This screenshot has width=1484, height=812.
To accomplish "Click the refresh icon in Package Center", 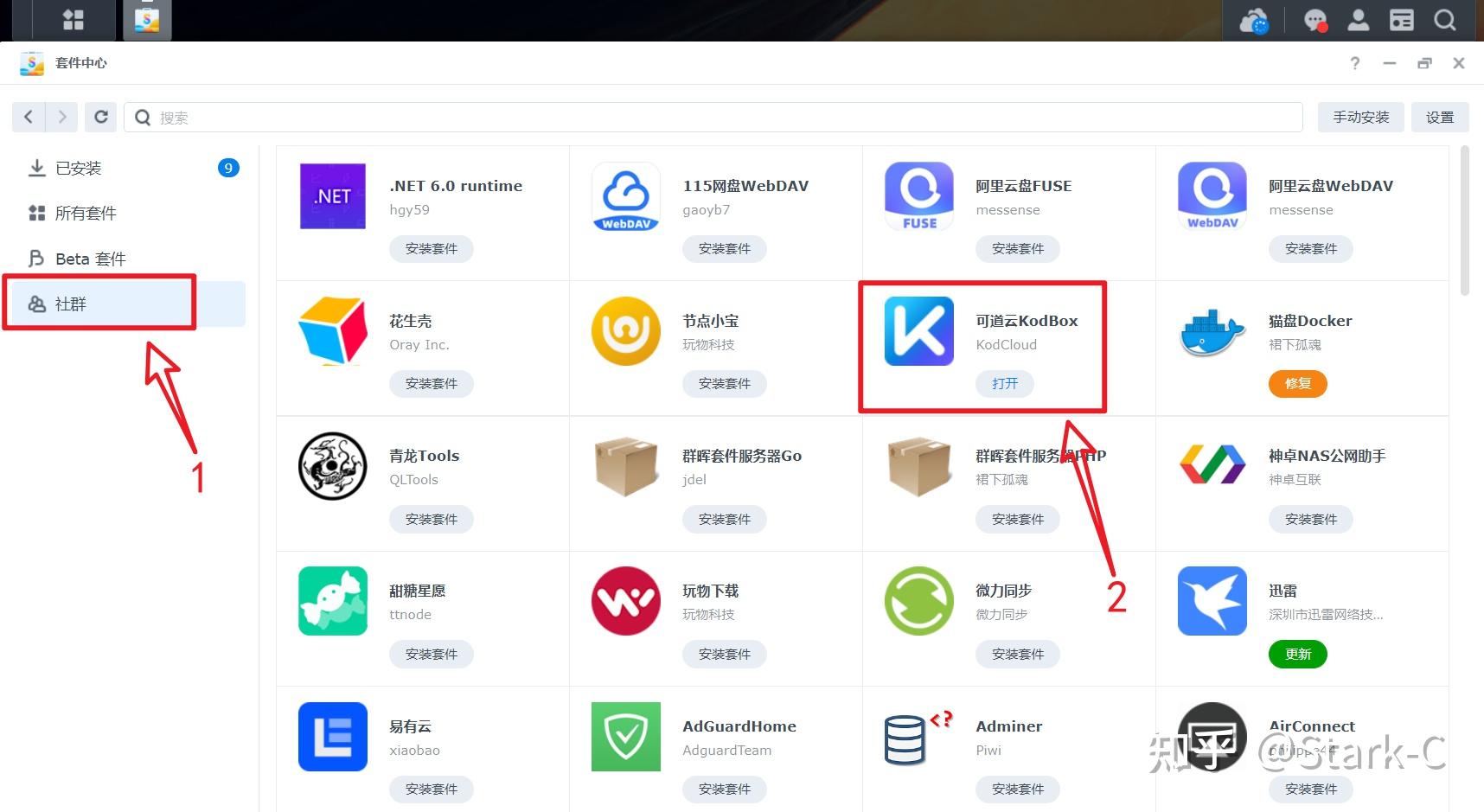I will tap(100, 117).
